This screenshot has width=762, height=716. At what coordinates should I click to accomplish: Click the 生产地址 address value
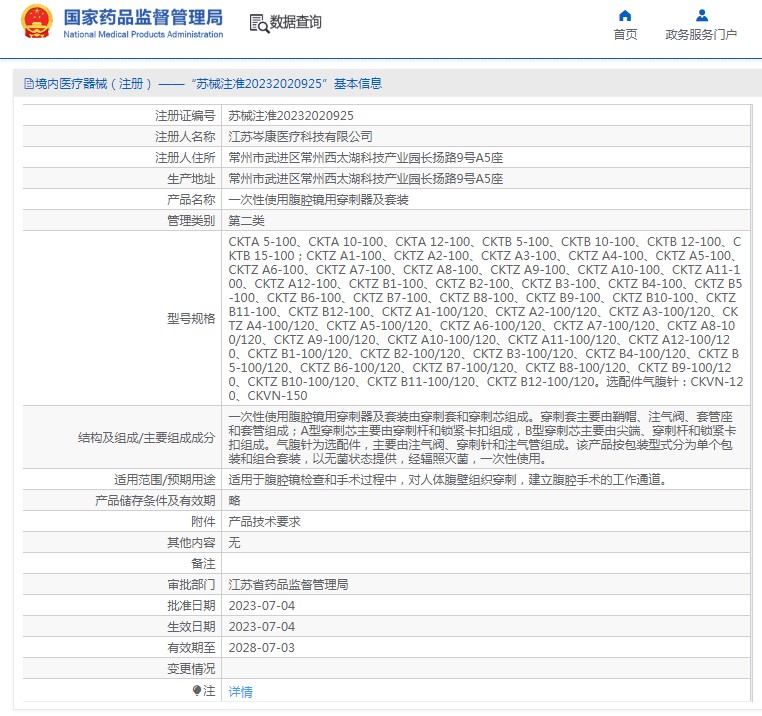coord(365,178)
